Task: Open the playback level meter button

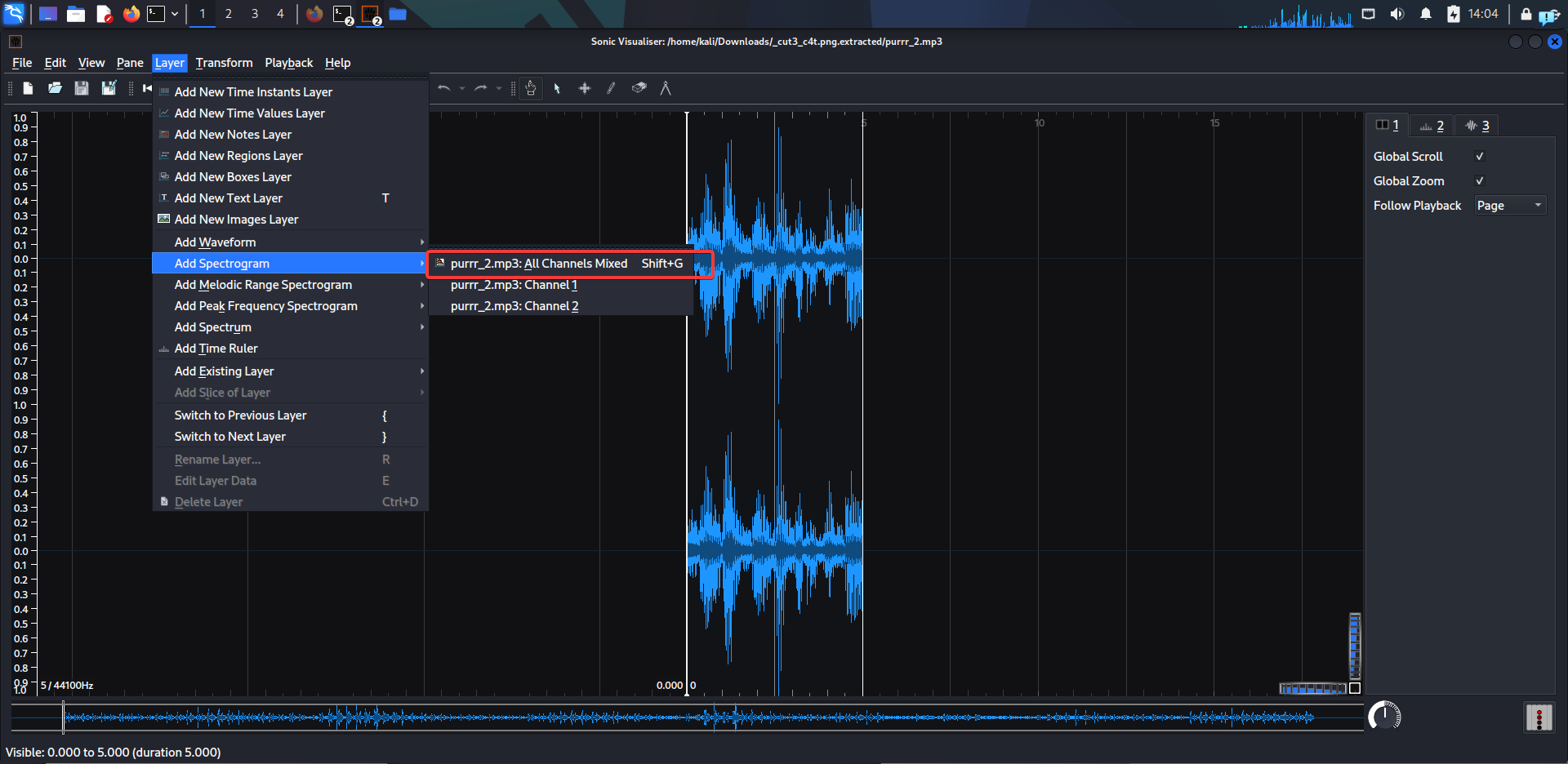Action: pos(1539,717)
